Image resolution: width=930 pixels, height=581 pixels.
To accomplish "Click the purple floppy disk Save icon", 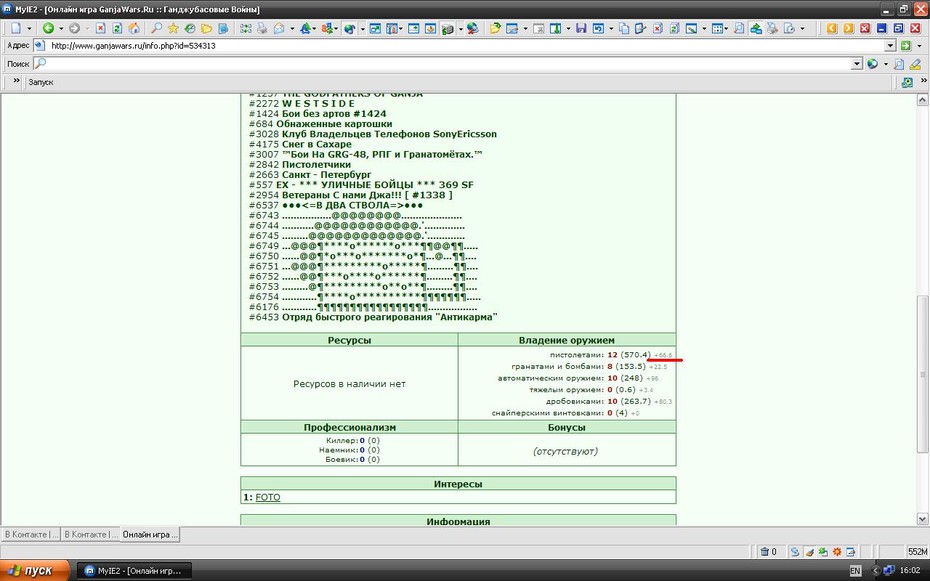I will click(581, 28).
